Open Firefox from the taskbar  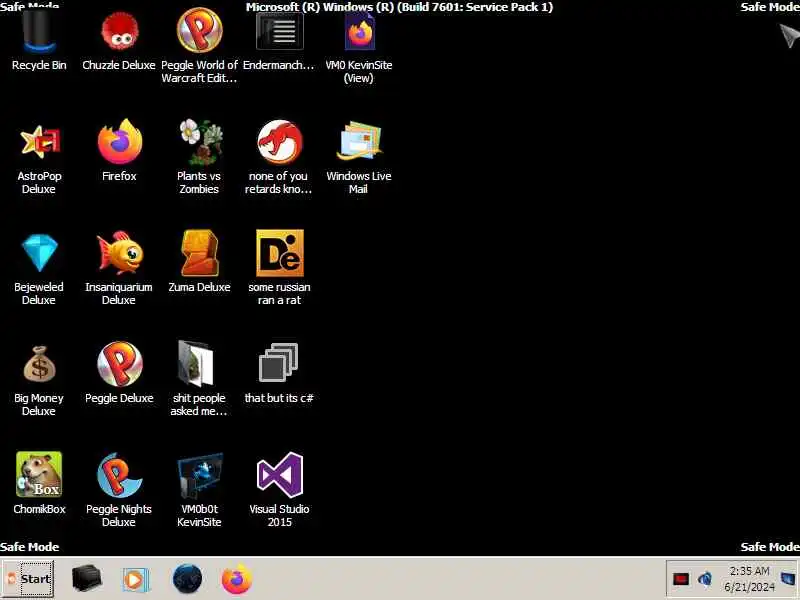(x=237, y=579)
